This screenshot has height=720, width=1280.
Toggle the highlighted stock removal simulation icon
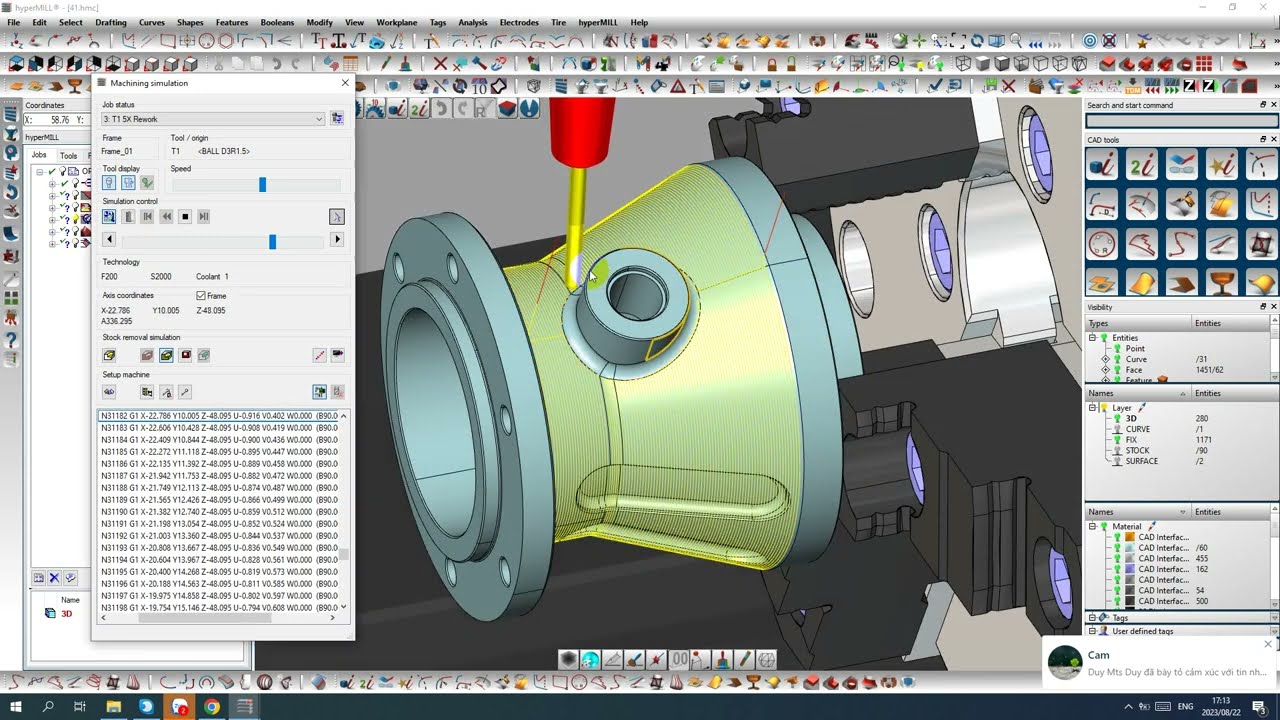166,355
